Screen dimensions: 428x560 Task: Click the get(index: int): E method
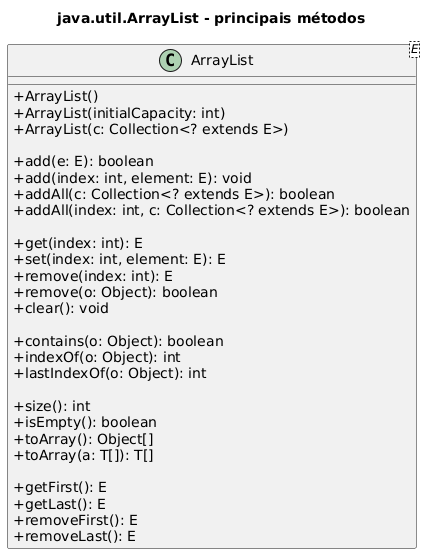coord(78,243)
